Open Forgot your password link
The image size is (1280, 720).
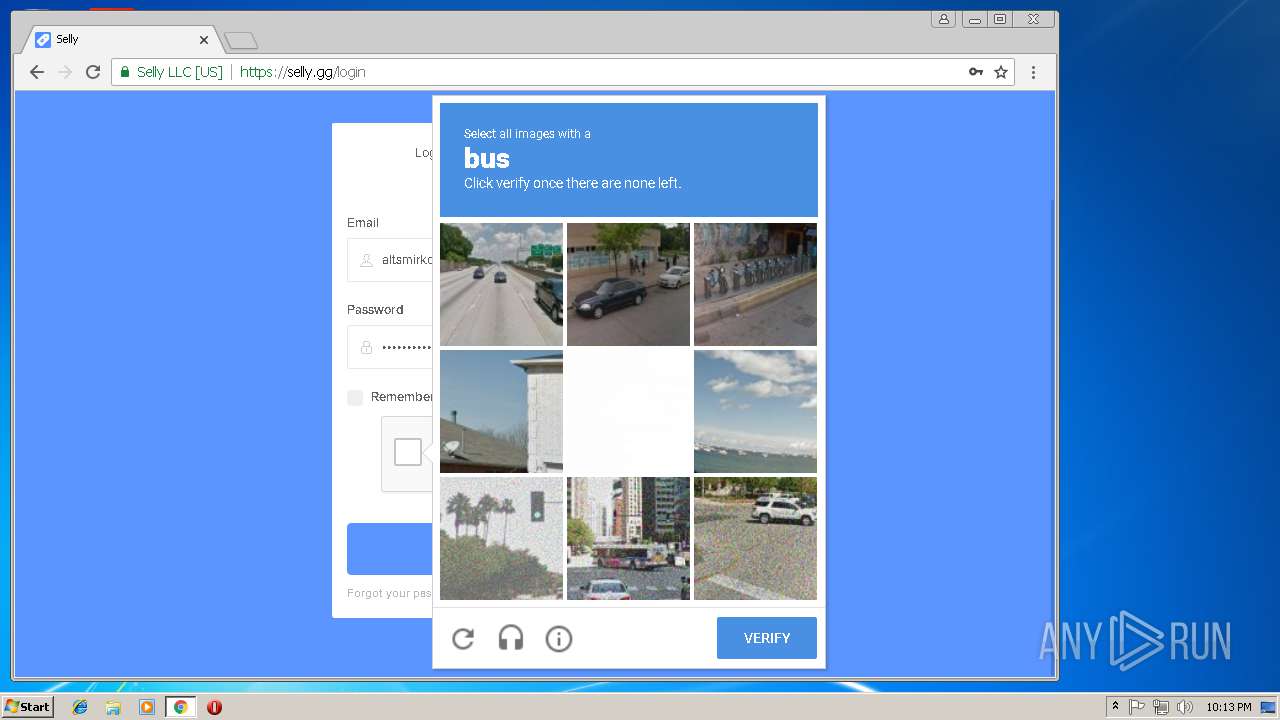tap(389, 593)
